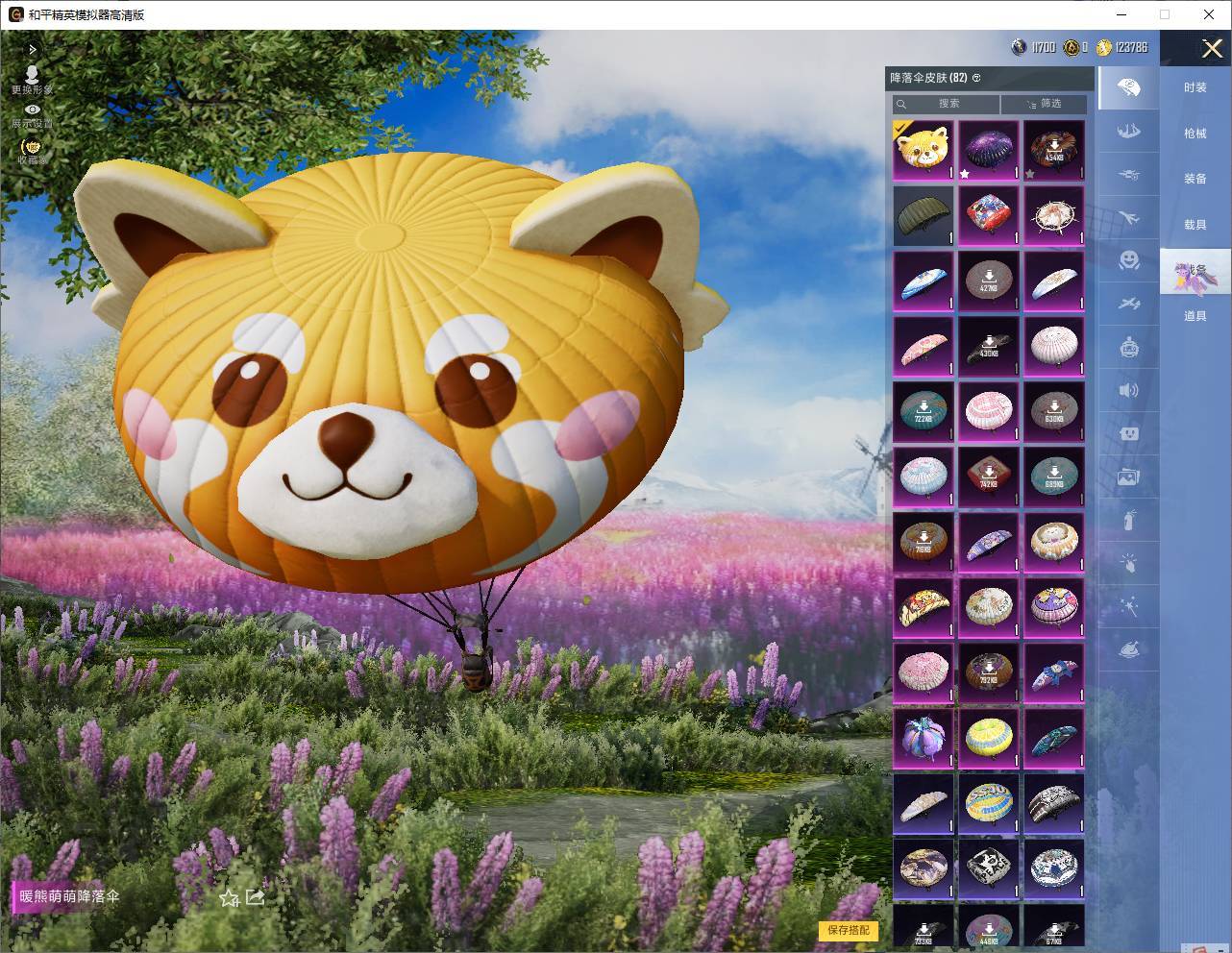Expand the top-left arrow menu

(33, 49)
